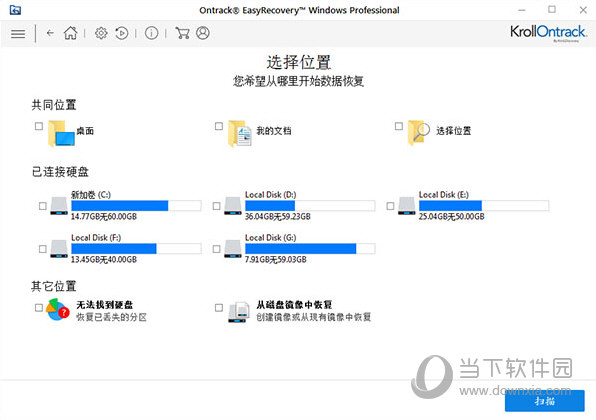Click the 创建镜像或从现有镜像中恢复 description
The height and width of the screenshot is (420, 596).
pyautogui.click(x=314, y=317)
